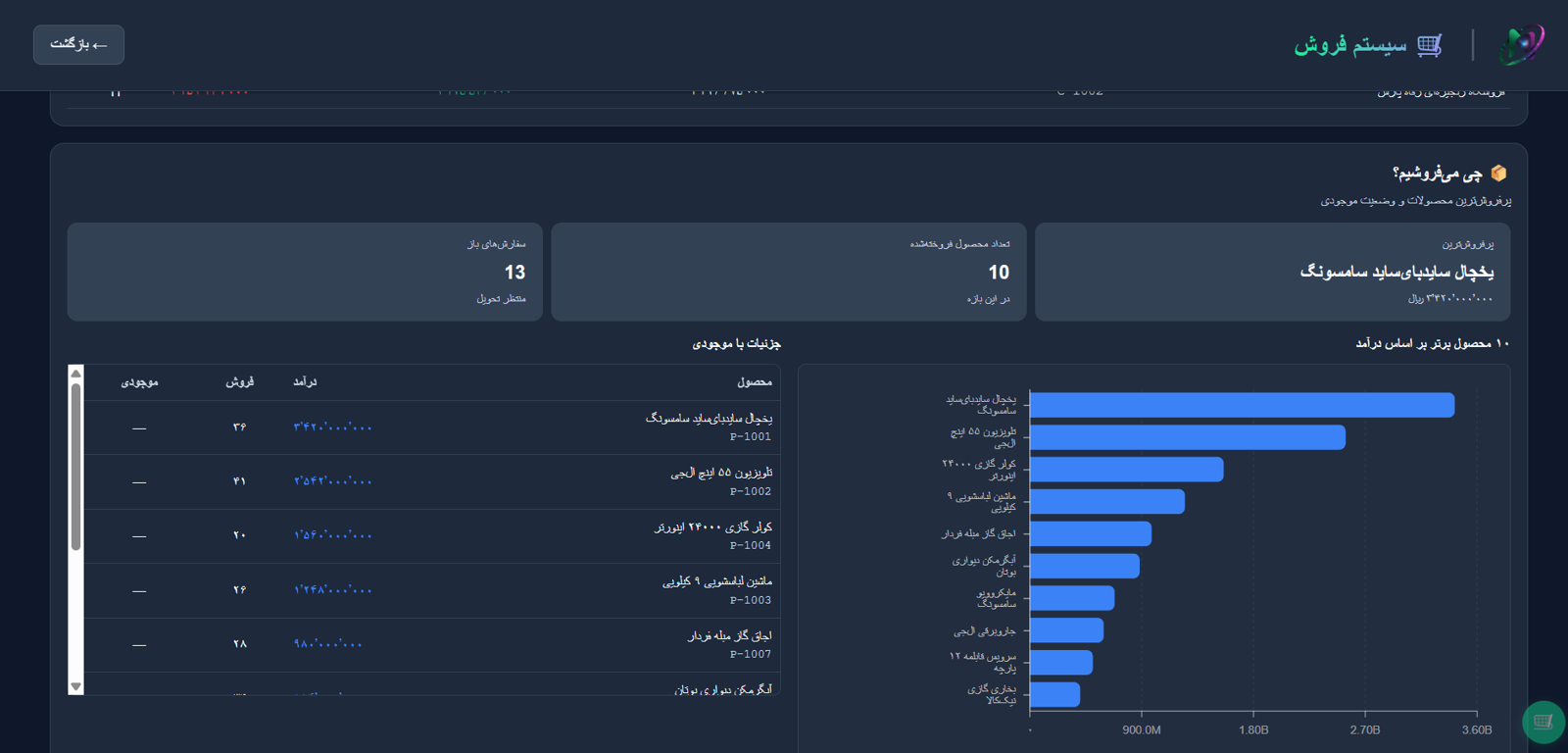1568x753 pixels.
Task: Open the پرفروش‌ترین top product card
Action: (1273, 272)
